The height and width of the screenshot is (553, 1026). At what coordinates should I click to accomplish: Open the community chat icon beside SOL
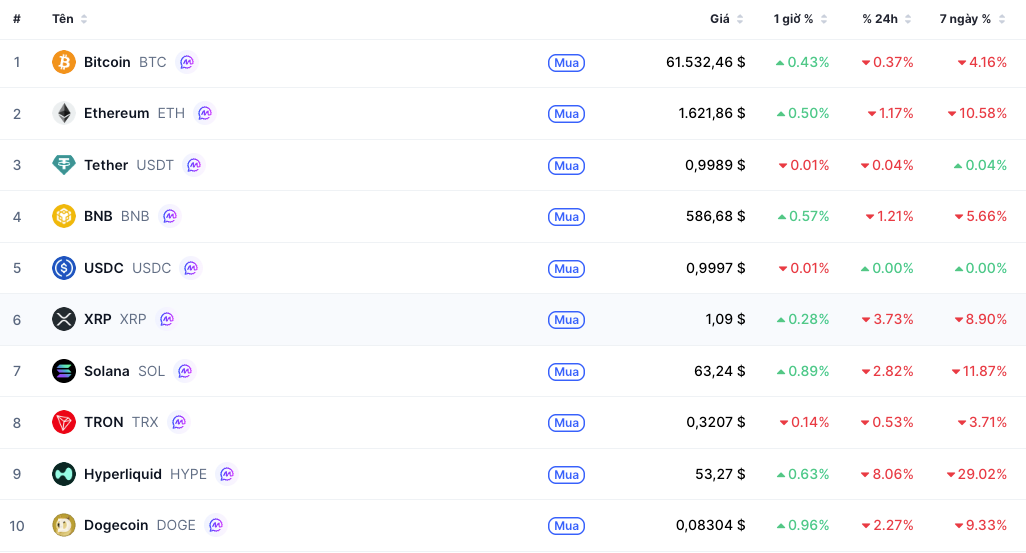[185, 371]
